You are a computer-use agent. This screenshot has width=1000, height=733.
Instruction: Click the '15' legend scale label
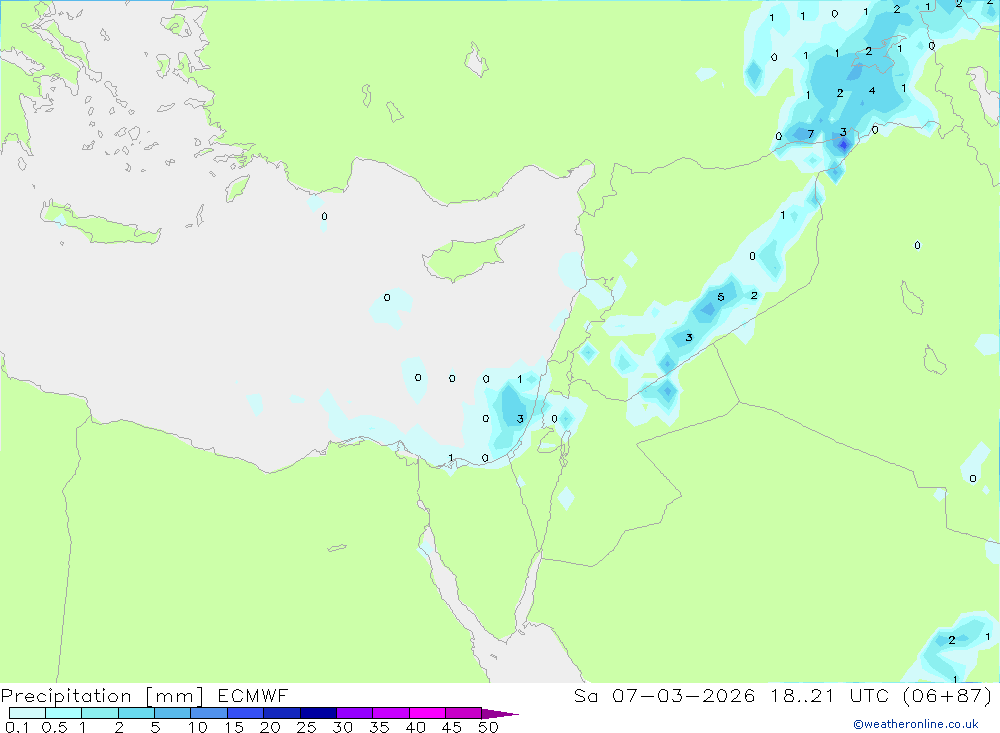click(234, 727)
